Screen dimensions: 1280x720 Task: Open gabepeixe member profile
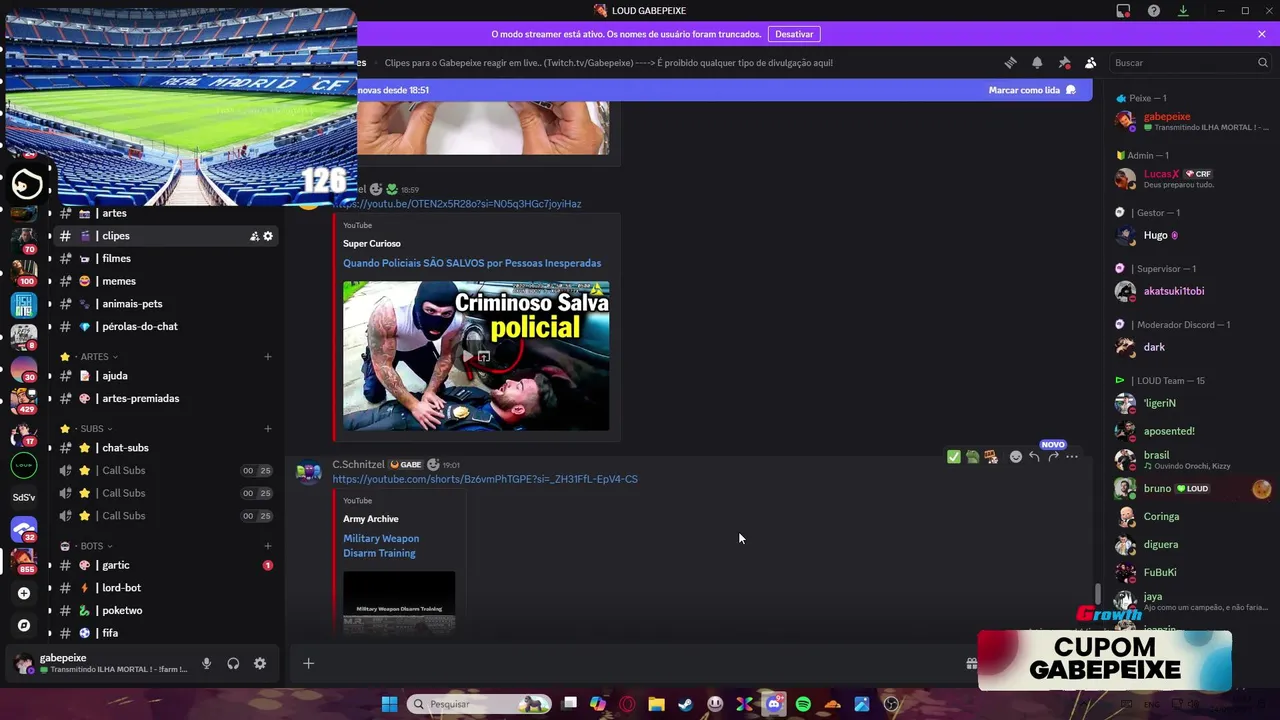[x=1190, y=121]
